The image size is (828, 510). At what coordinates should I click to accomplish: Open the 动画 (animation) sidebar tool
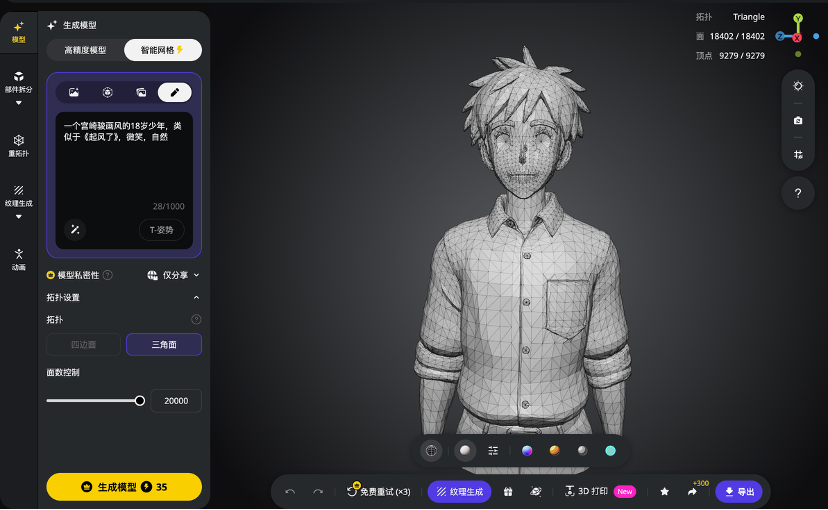point(18,258)
